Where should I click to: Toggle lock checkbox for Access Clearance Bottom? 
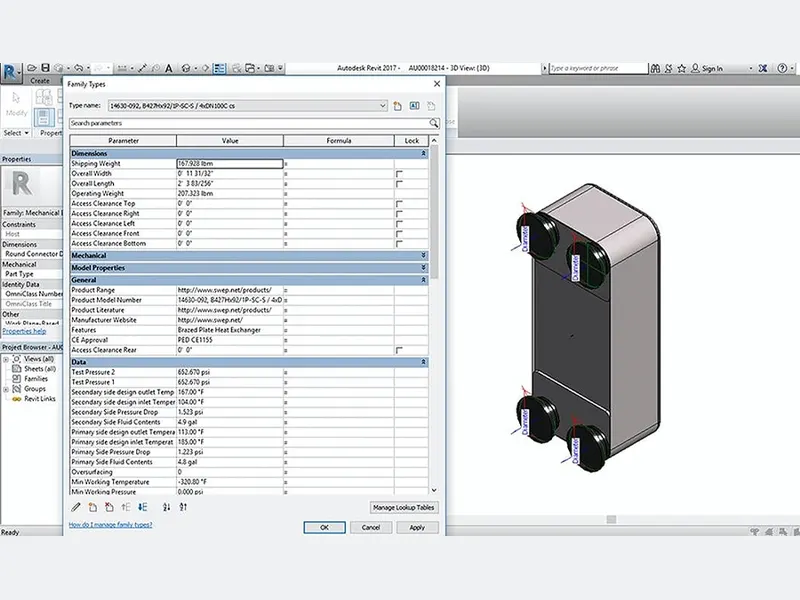[x=399, y=244]
